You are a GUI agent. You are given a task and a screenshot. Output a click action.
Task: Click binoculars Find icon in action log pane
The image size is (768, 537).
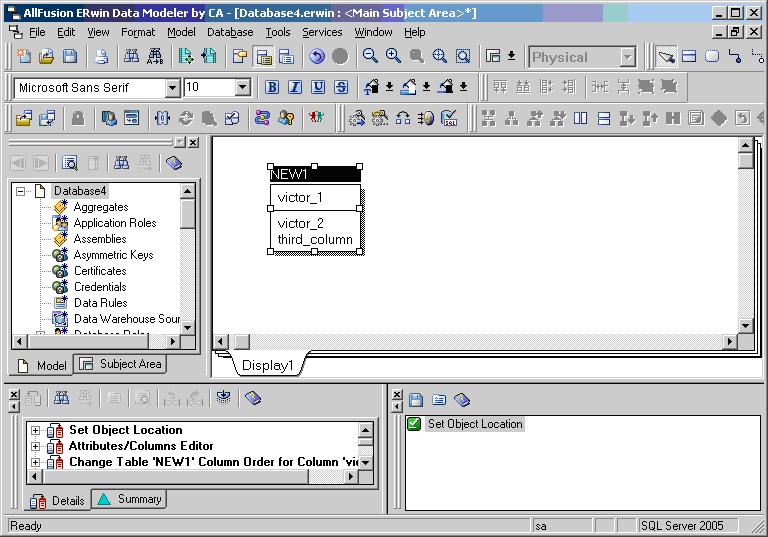(x=61, y=398)
